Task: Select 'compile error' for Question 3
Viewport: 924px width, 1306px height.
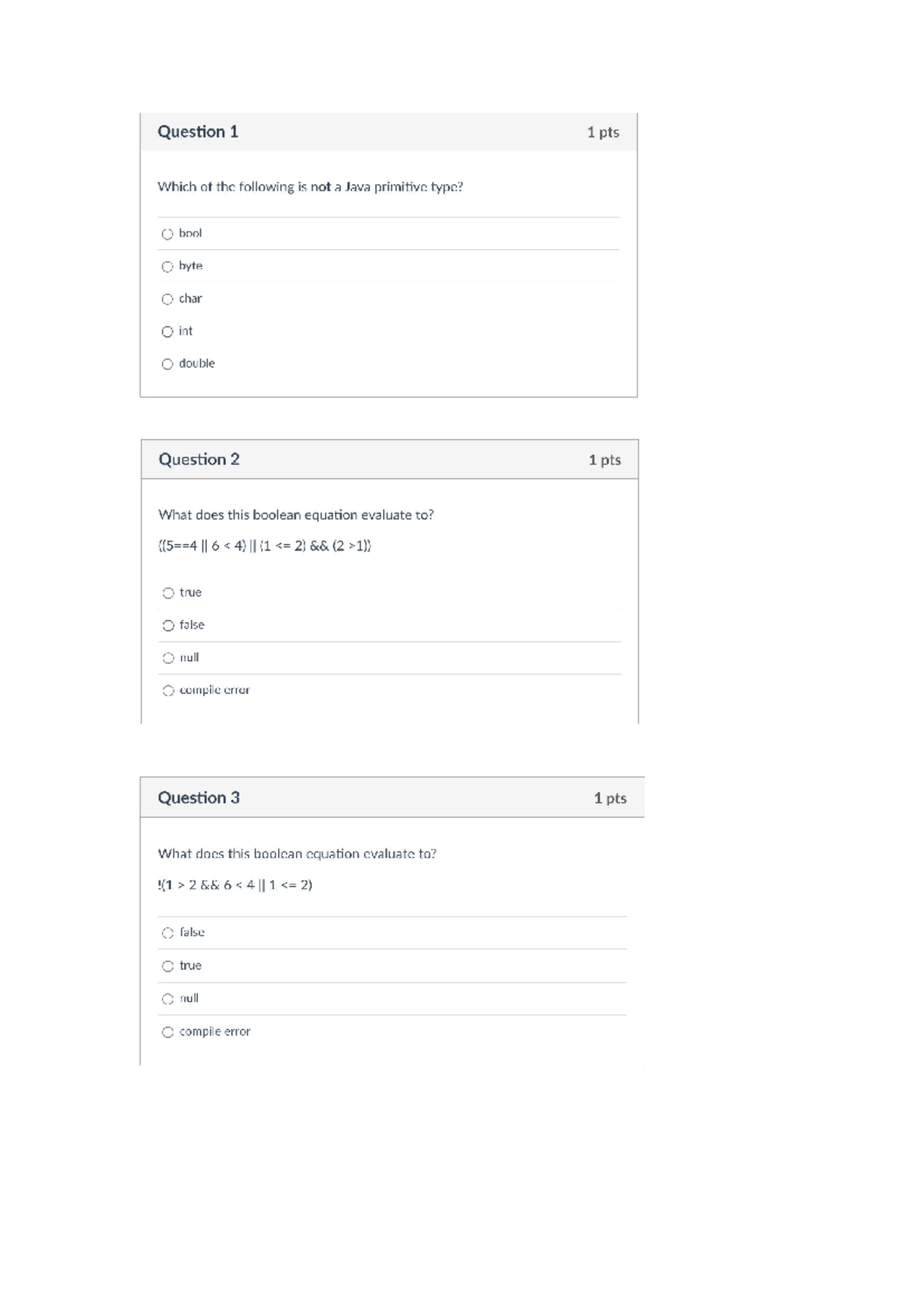Action: pyautogui.click(x=169, y=1032)
